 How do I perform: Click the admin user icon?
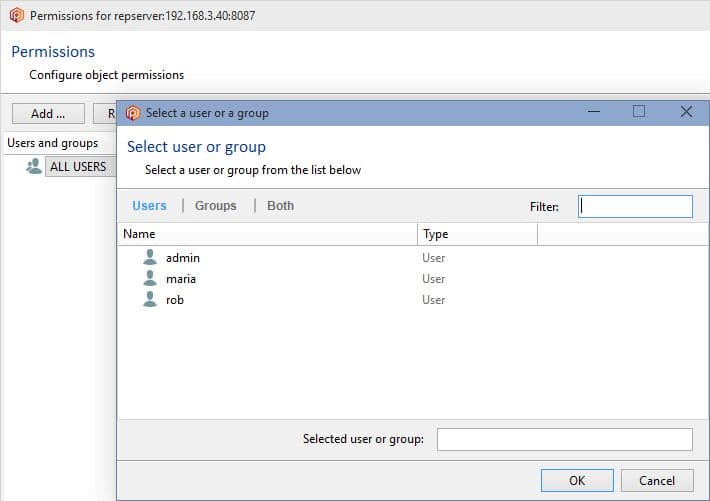point(151,258)
